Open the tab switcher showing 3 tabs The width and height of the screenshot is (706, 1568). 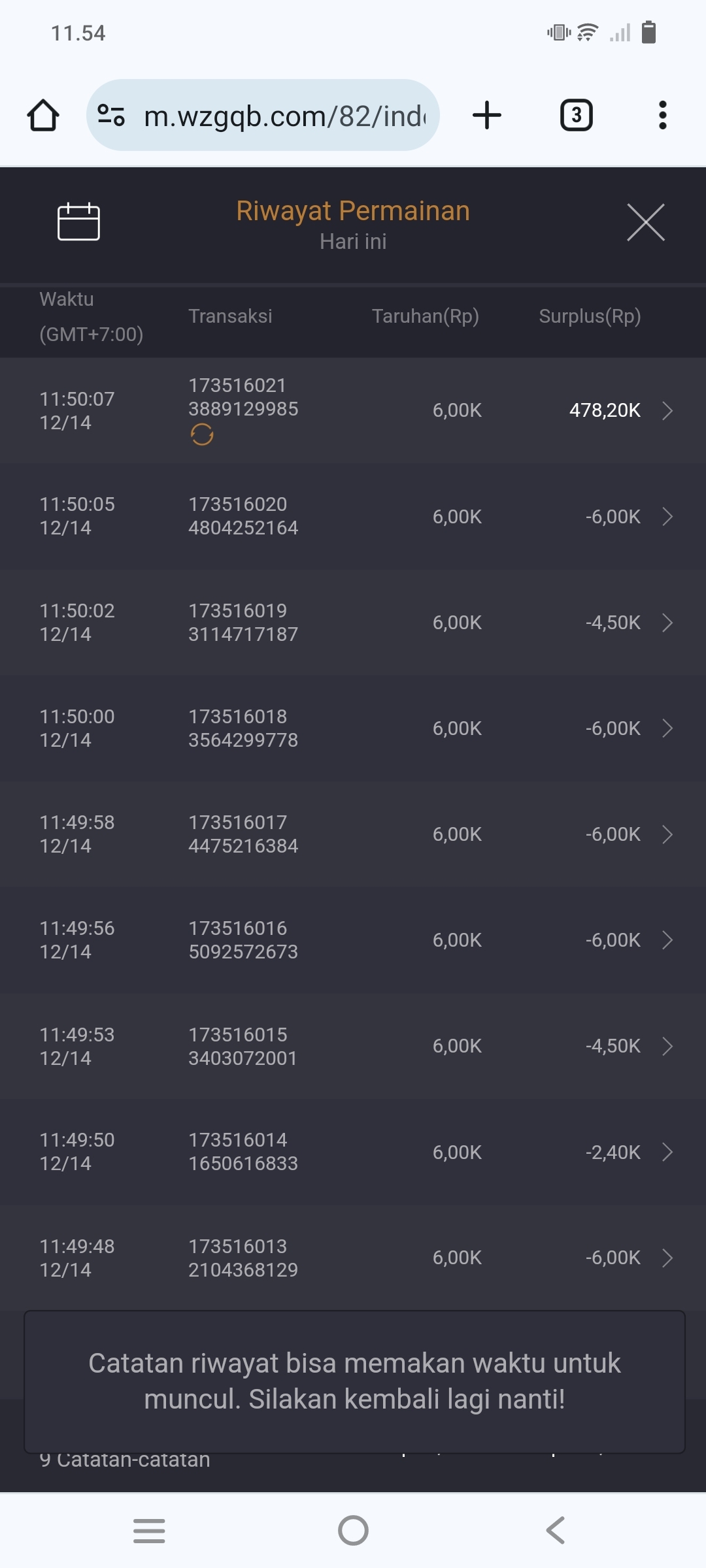point(576,116)
